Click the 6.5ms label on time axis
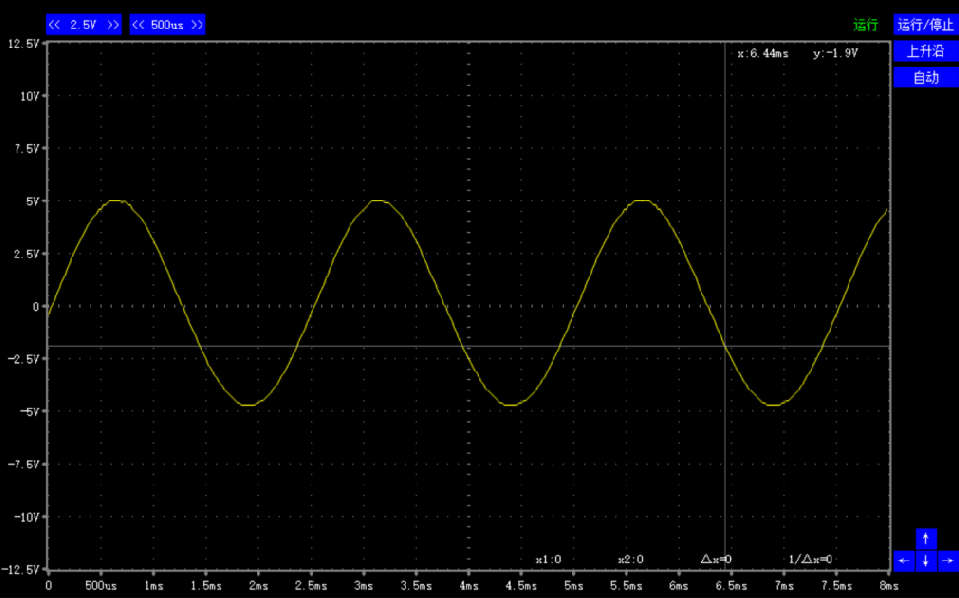This screenshot has height=598, width=959. [x=731, y=586]
